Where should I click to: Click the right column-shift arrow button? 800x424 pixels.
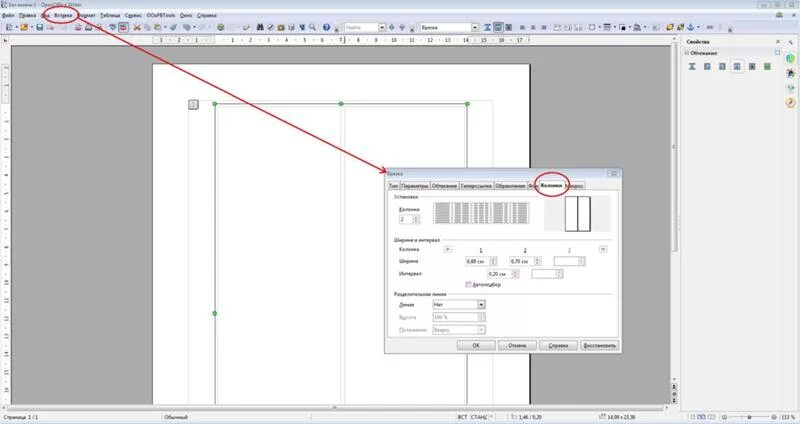click(x=603, y=250)
